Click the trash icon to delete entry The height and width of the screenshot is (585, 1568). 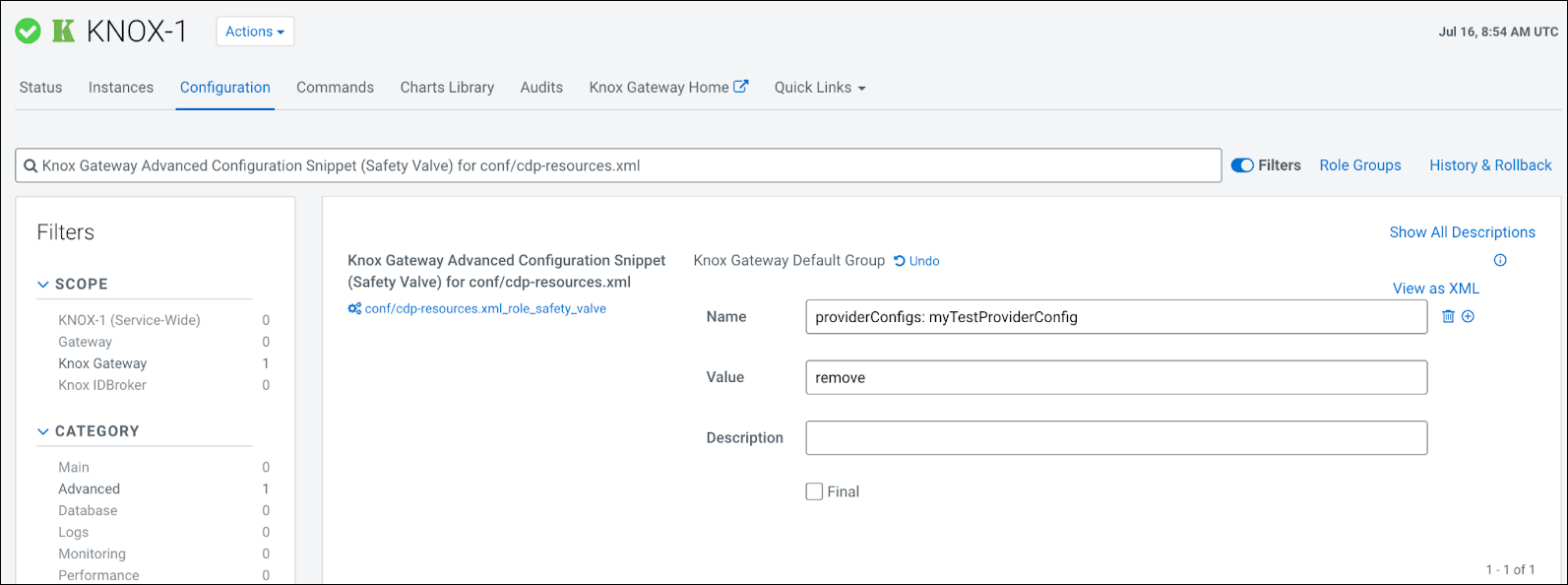point(1448,316)
